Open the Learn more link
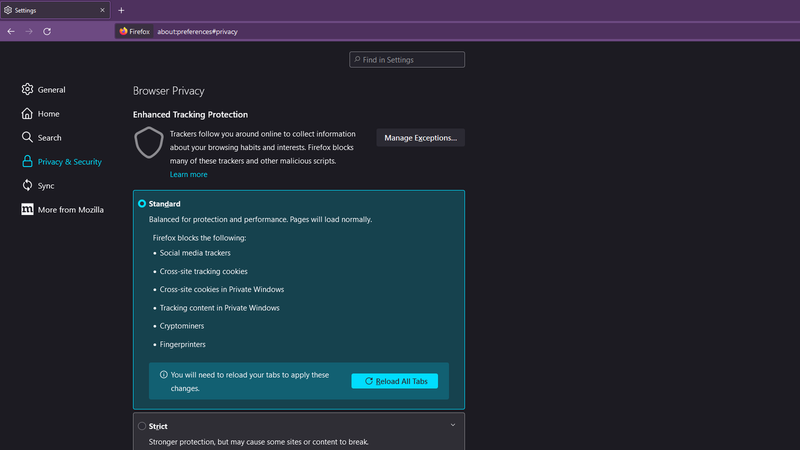 [x=188, y=174]
